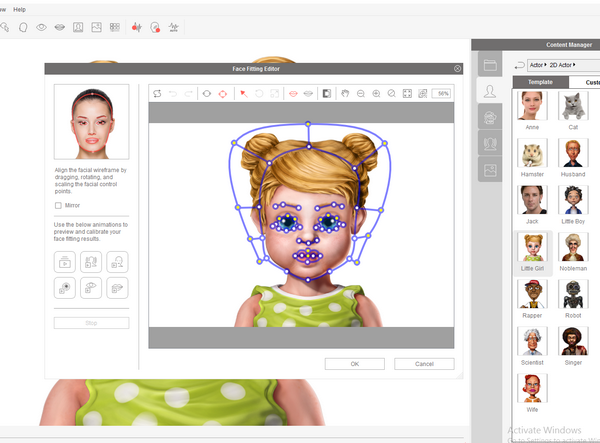Play the eyeball preview animation
600x443 pixels.
[65, 288]
